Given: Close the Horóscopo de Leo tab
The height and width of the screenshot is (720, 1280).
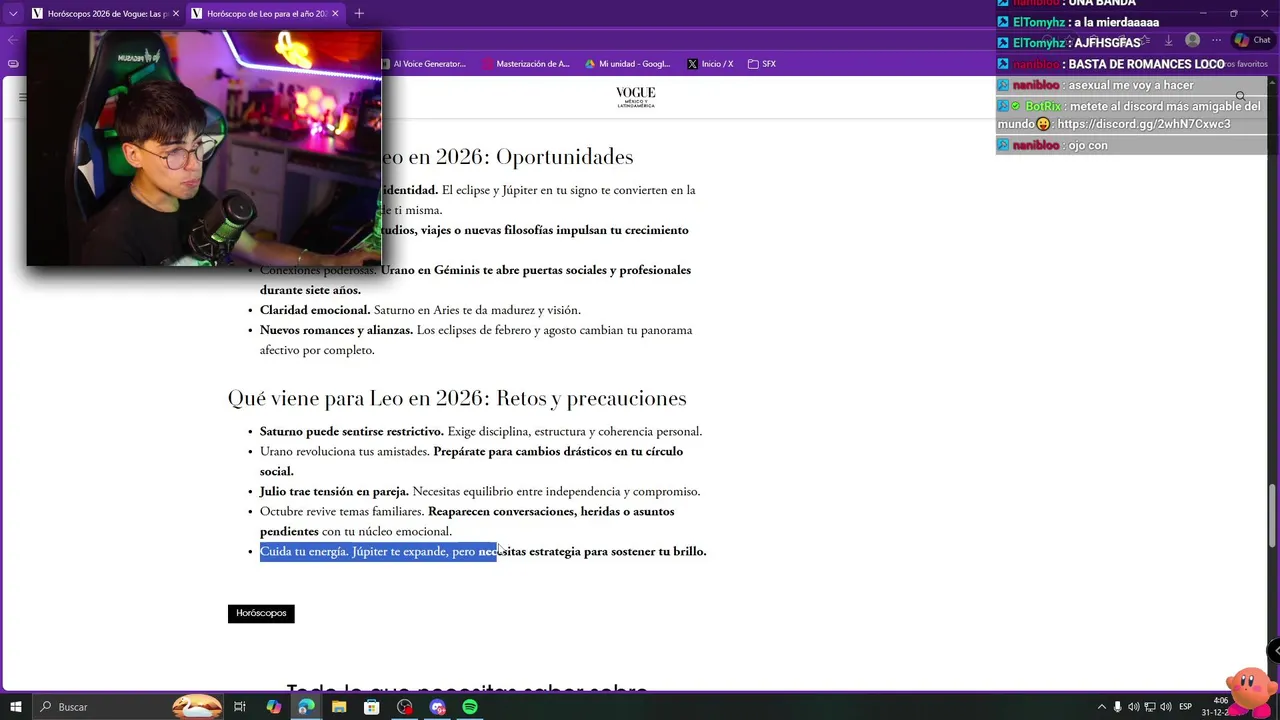Looking at the screenshot, I should [335, 14].
